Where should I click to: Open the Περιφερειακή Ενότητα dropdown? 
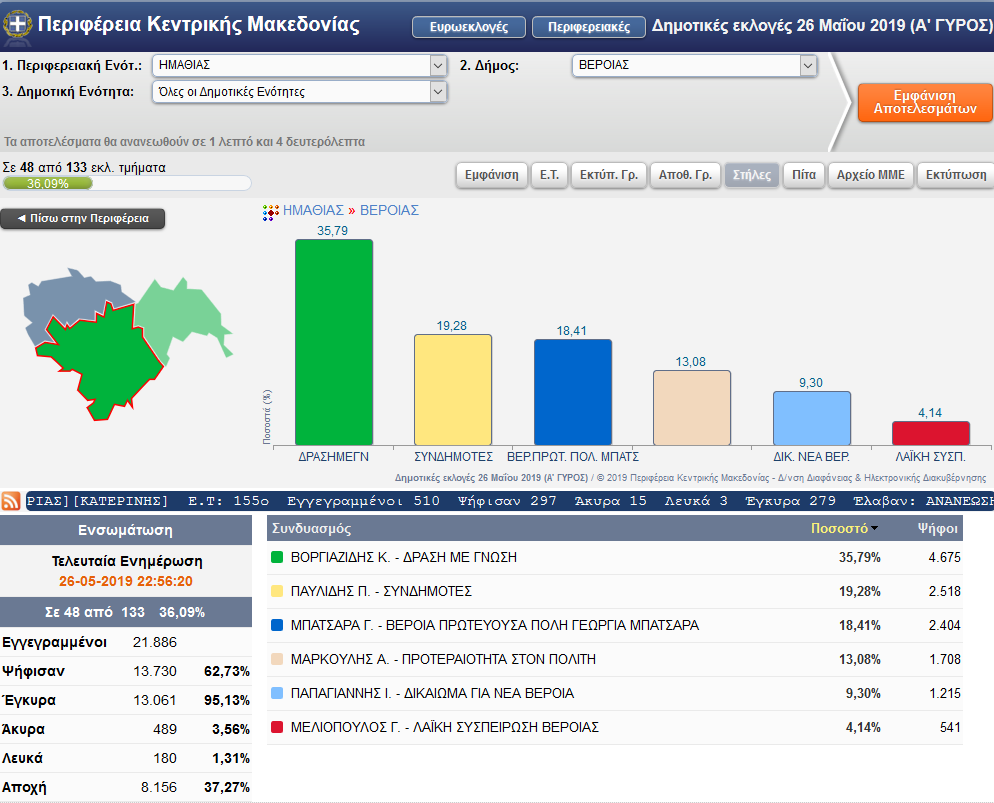pos(437,66)
